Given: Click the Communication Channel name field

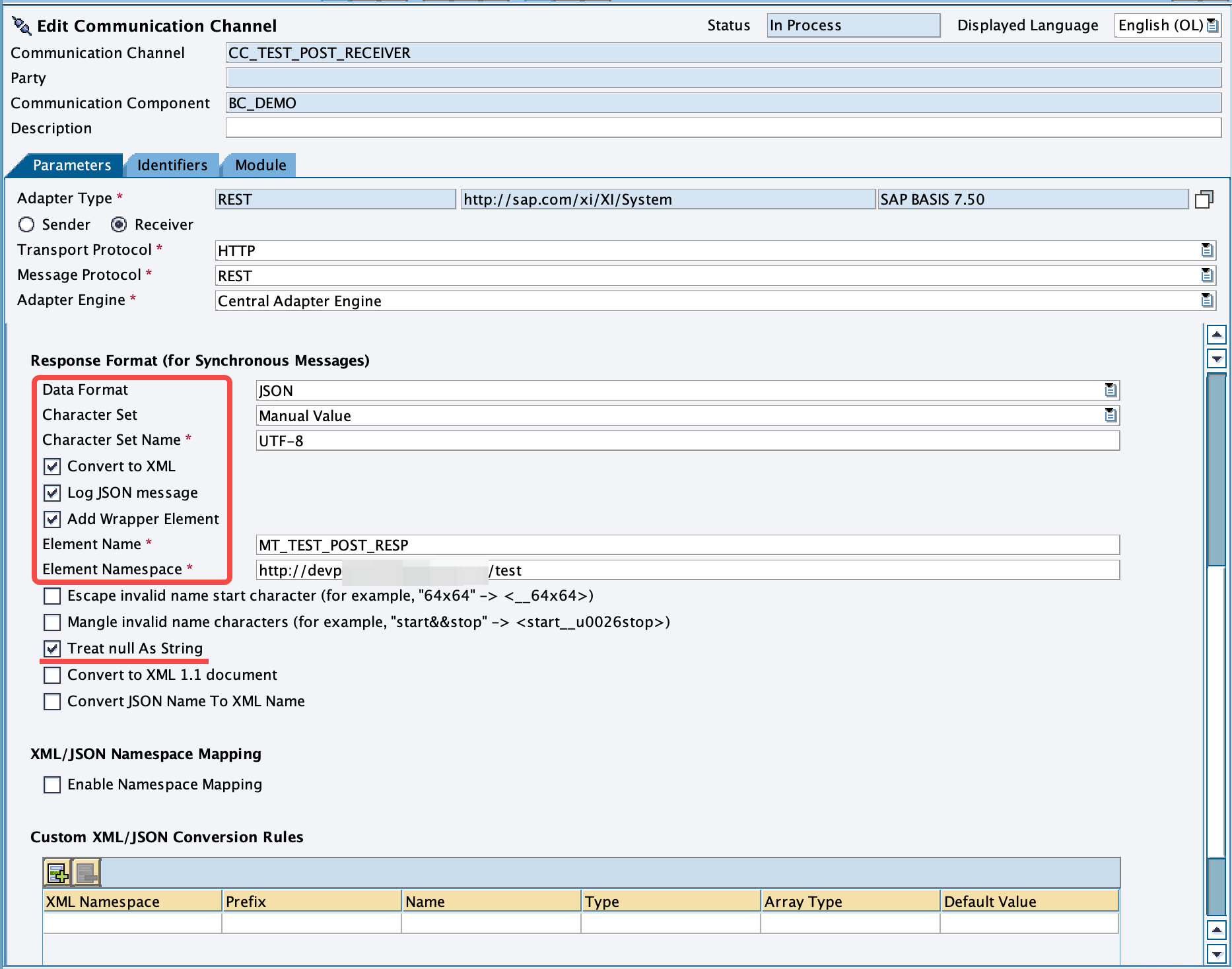Looking at the screenshot, I should 724,53.
